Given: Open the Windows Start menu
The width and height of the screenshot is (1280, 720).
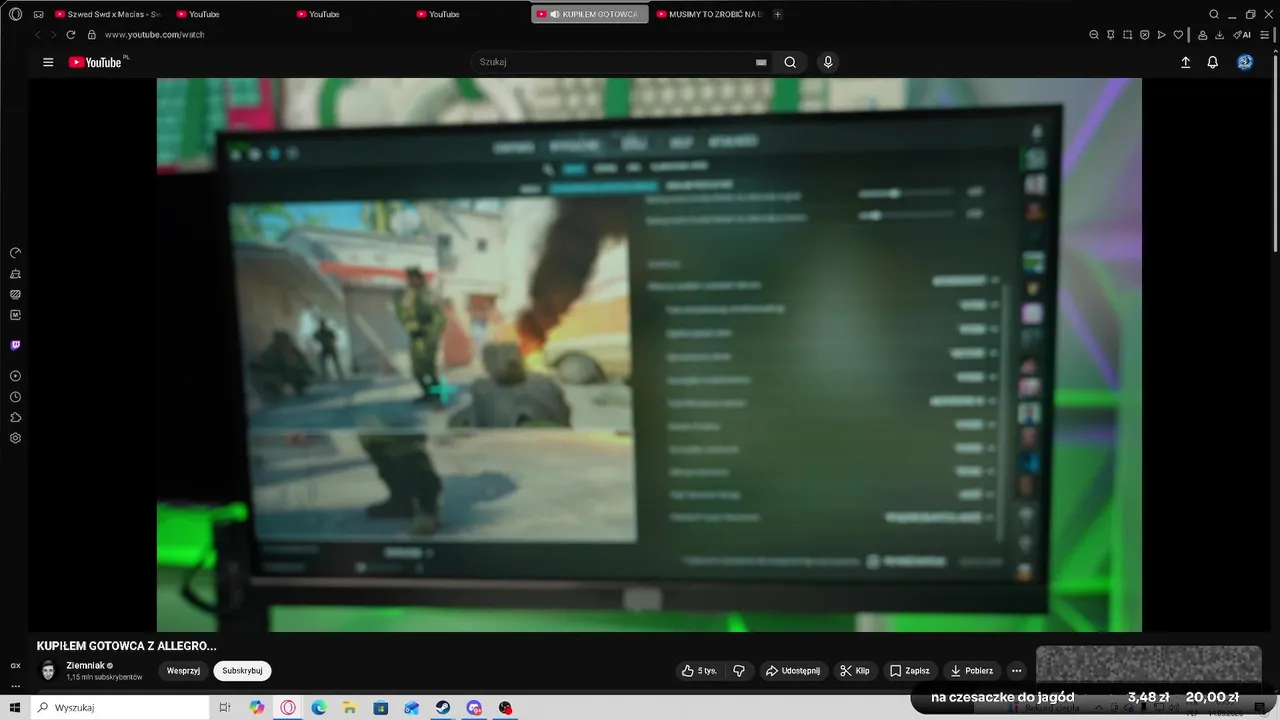Looking at the screenshot, I should pyautogui.click(x=15, y=708).
